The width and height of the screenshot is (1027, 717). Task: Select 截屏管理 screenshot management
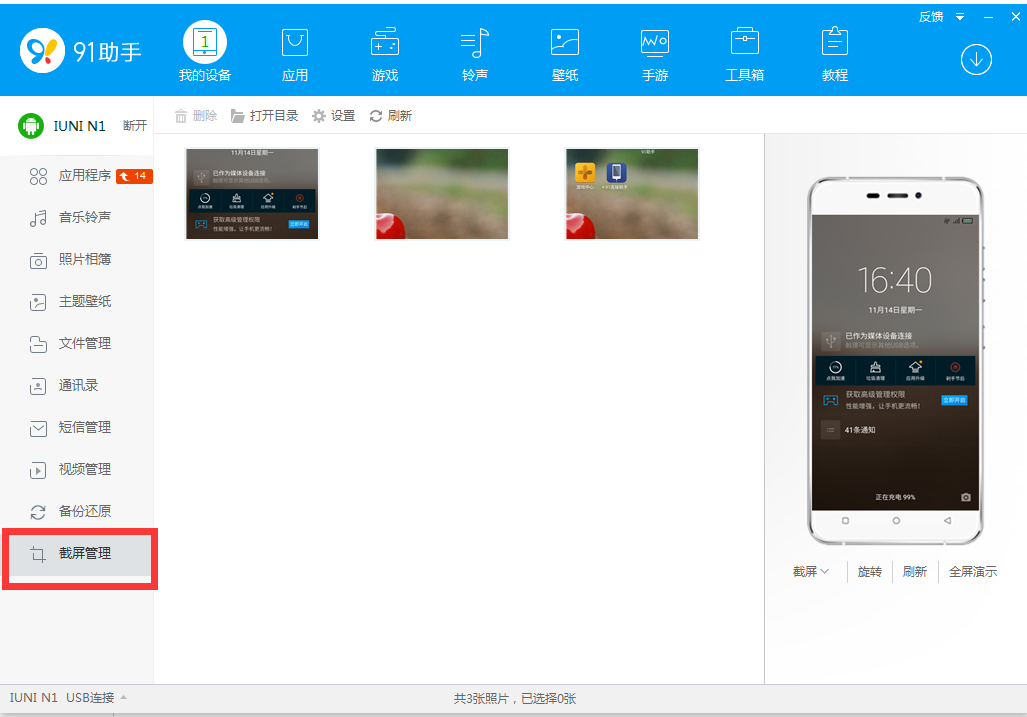(x=79, y=554)
